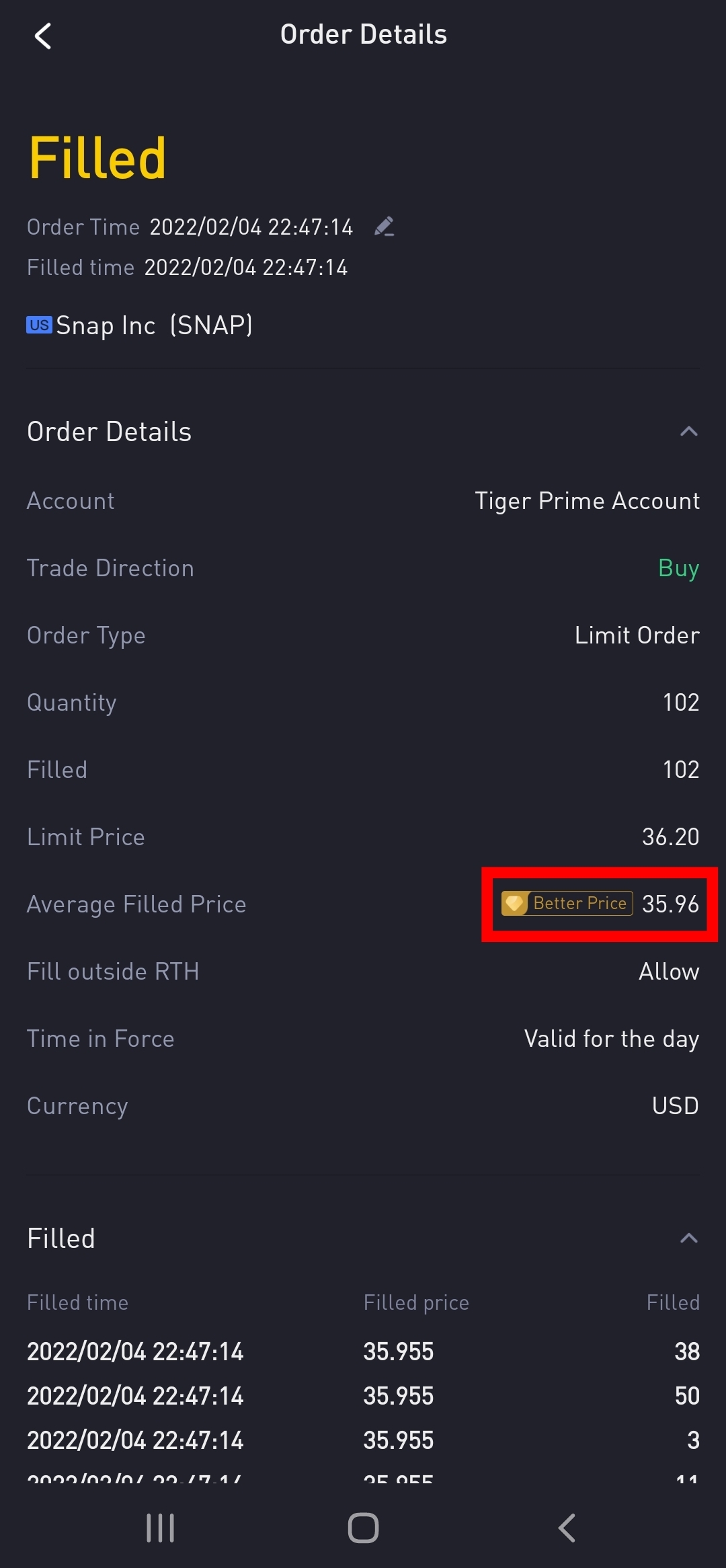Select the fill row with 3 shares
Screen dimensions: 726x1568
(x=363, y=1440)
